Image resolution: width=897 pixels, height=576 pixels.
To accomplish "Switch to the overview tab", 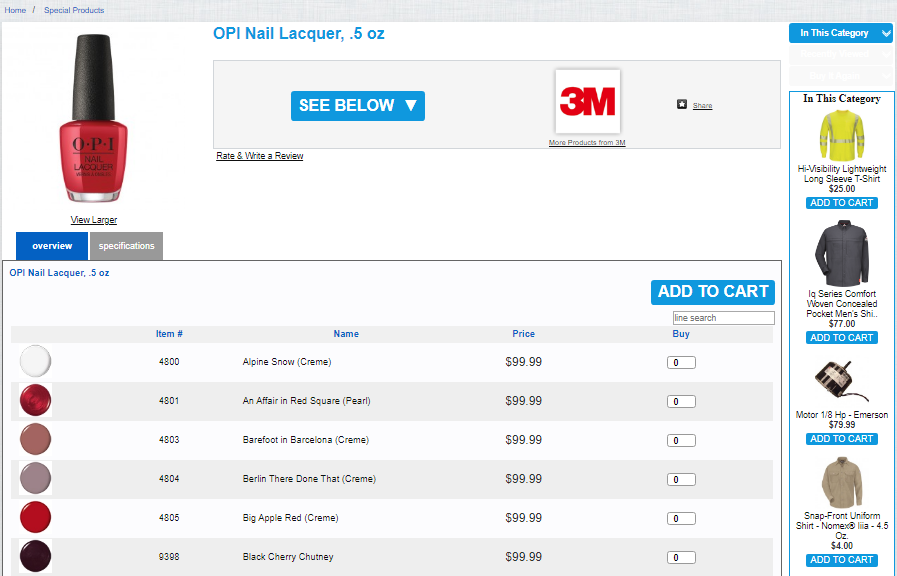I will click(x=52, y=246).
